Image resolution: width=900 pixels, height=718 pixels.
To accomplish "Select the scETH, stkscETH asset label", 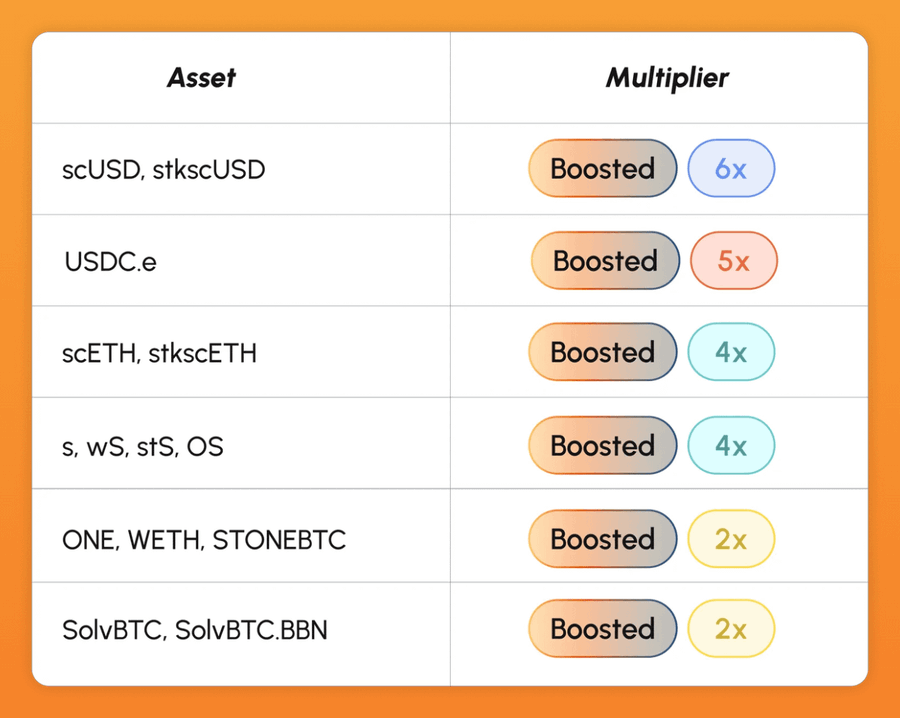I will click(160, 353).
